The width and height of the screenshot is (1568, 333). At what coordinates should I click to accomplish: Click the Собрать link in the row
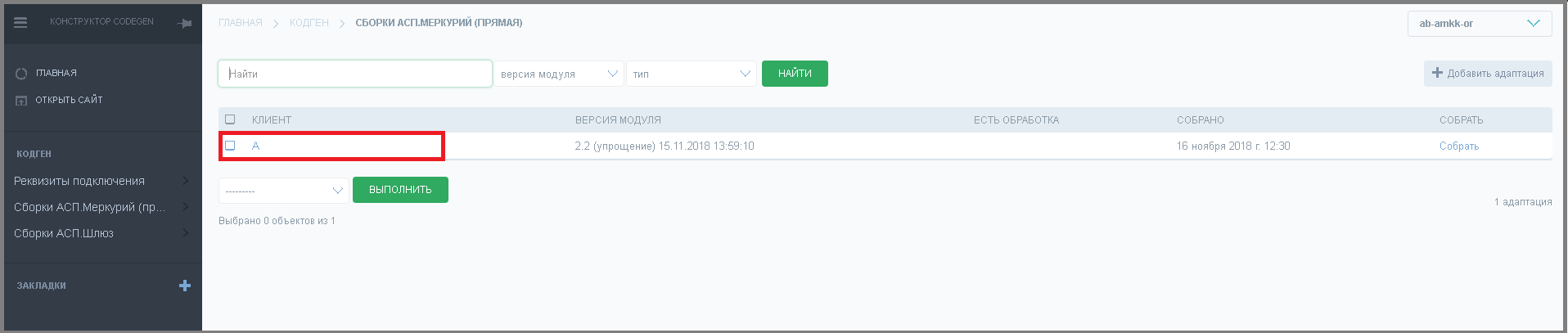1459,146
